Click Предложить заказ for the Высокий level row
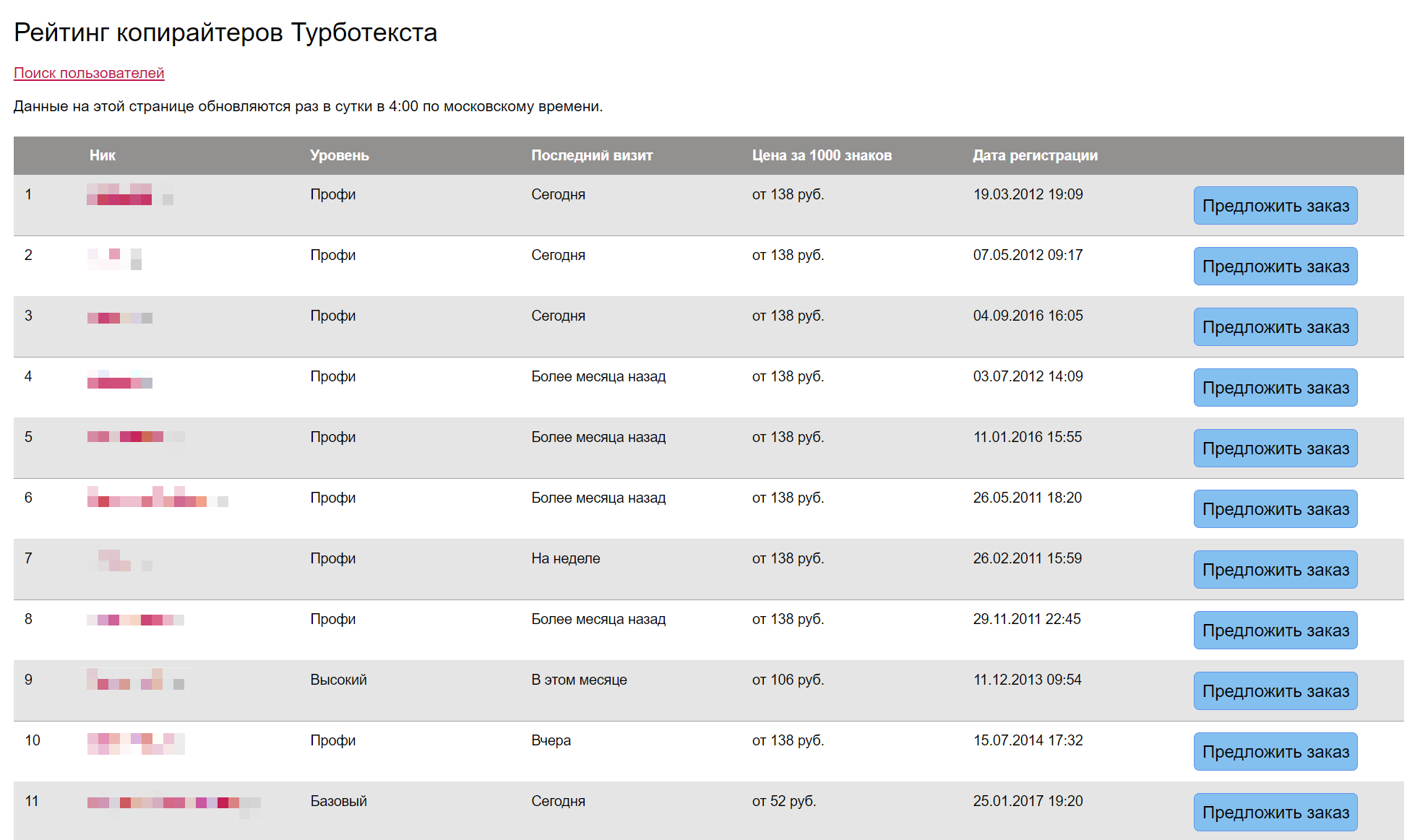 1275,691
